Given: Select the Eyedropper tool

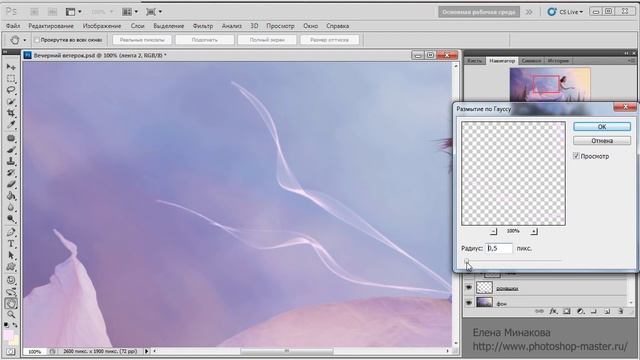Looking at the screenshot, I should pyautogui.click(x=11, y=124).
